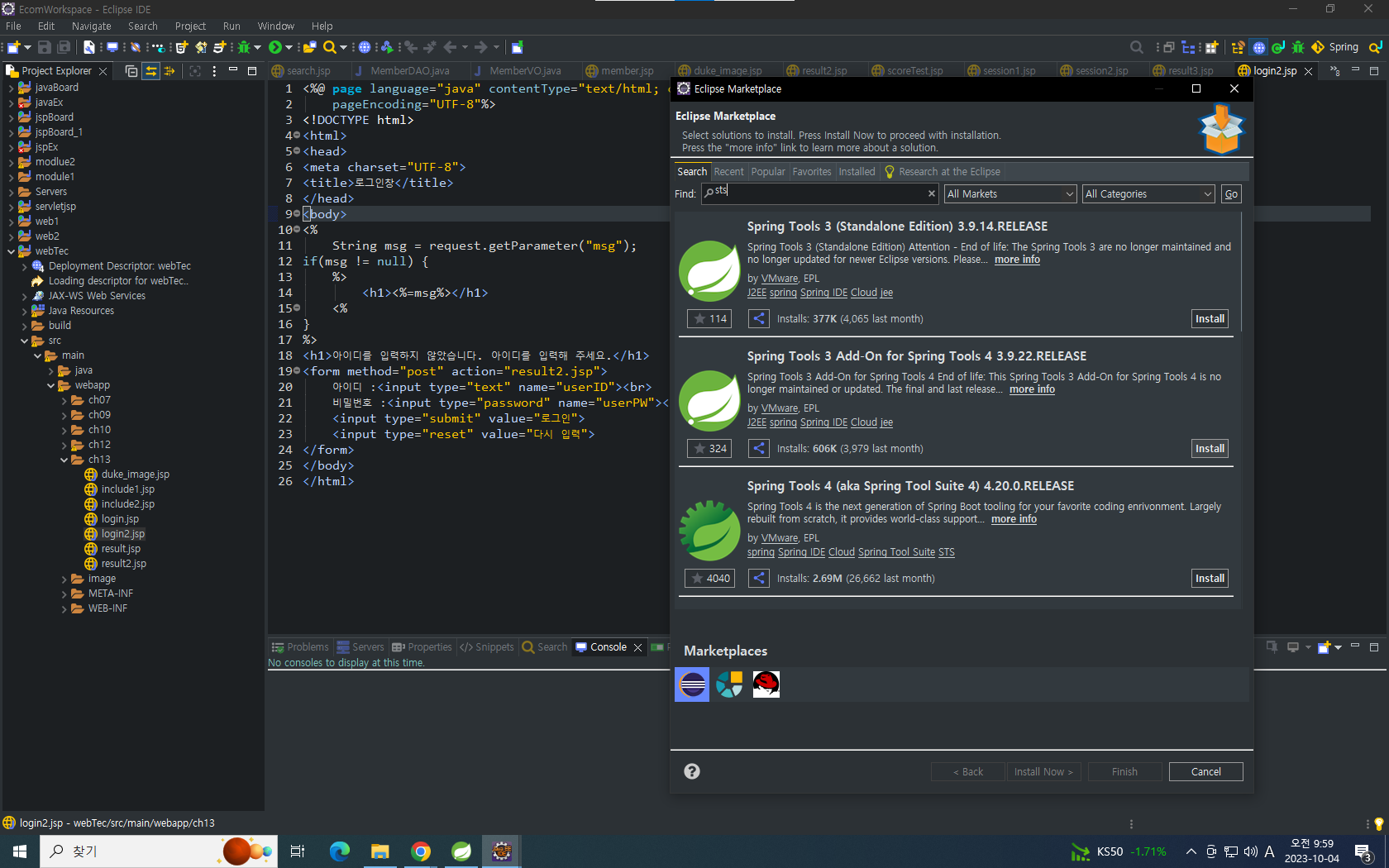The width and height of the screenshot is (1389, 868).
Task: Click the toolbar quick access search icon
Action: pyautogui.click(x=1137, y=47)
